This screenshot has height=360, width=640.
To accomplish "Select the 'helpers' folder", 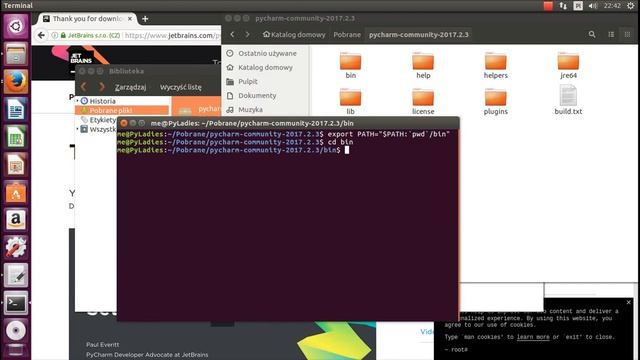I will (x=496, y=65).
